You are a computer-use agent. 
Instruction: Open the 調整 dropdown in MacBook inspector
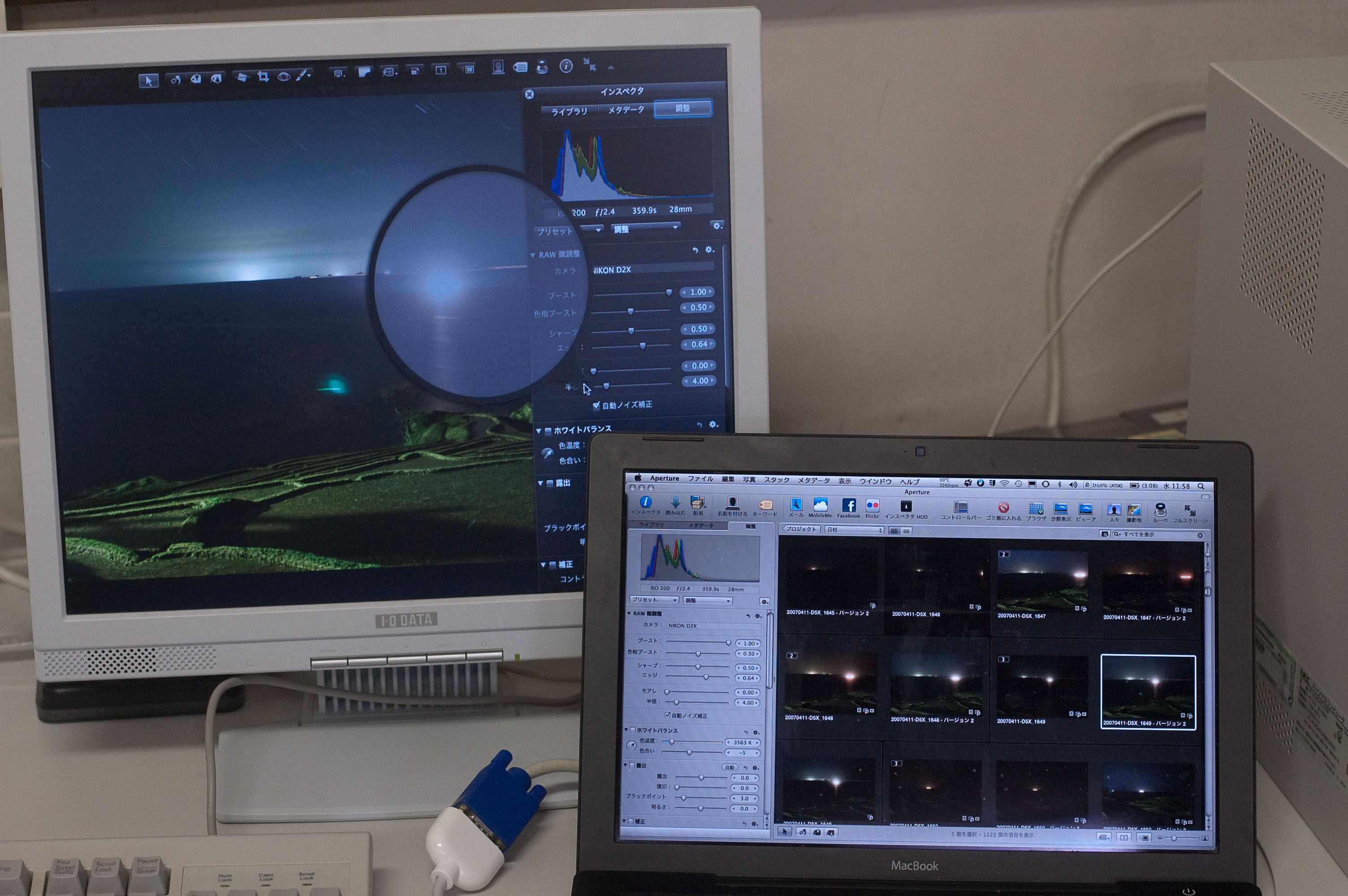708,601
